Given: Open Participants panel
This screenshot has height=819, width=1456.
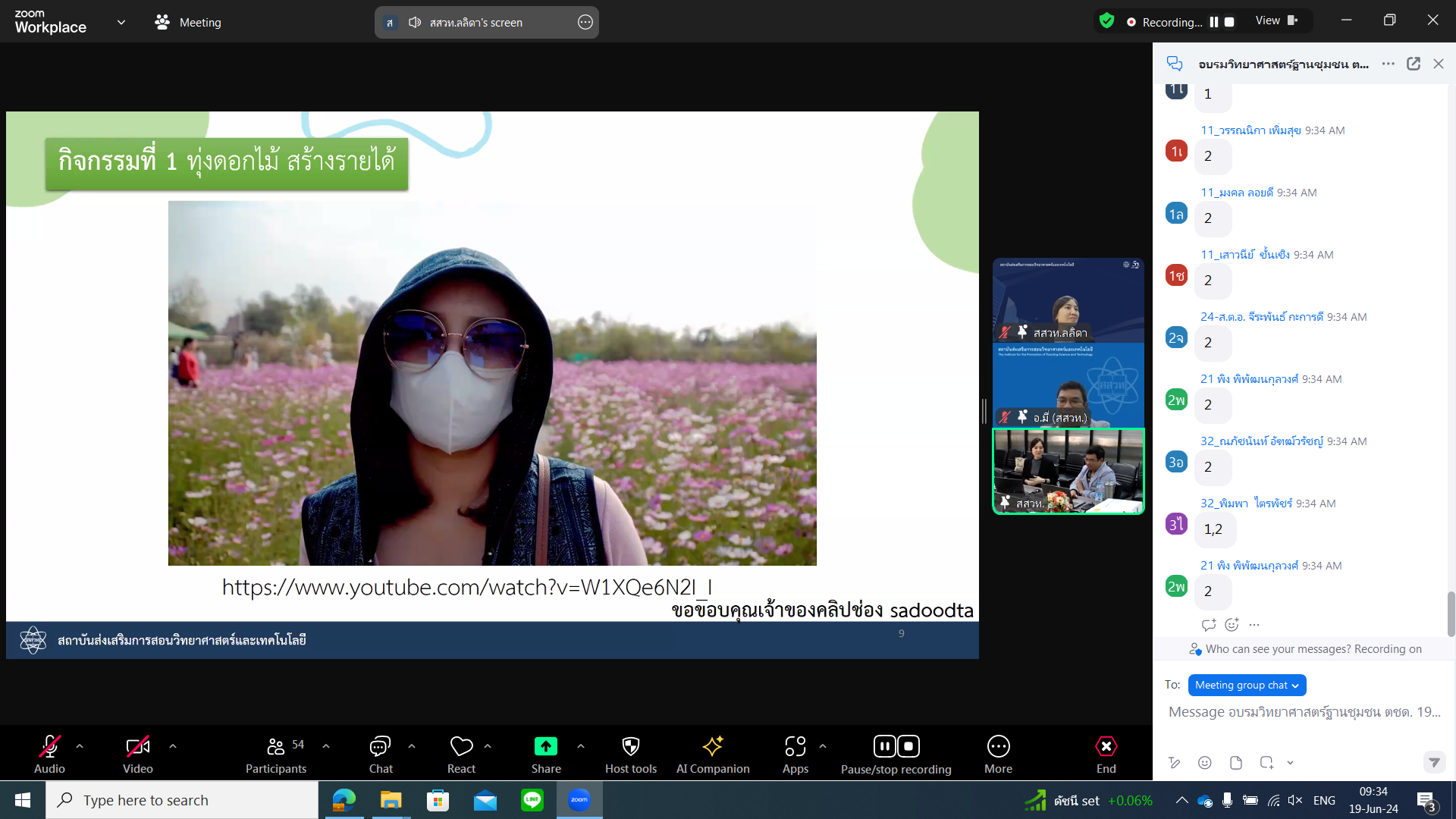Looking at the screenshot, I should tap(276, 754).
